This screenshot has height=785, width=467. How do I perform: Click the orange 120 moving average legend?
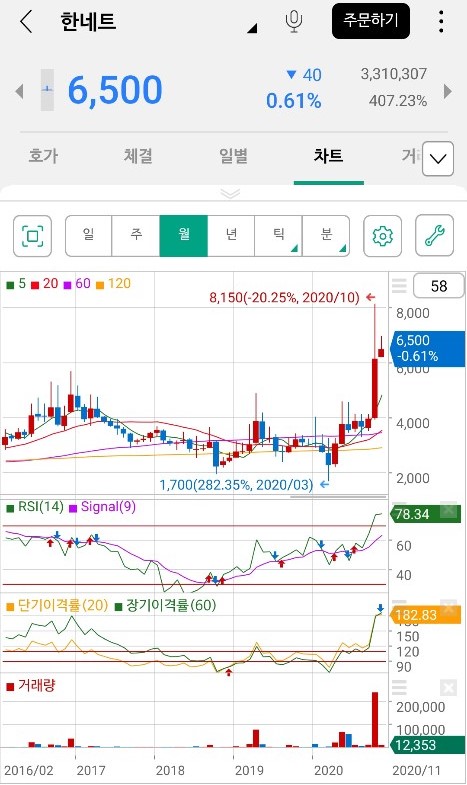click(x=113, y=284)
